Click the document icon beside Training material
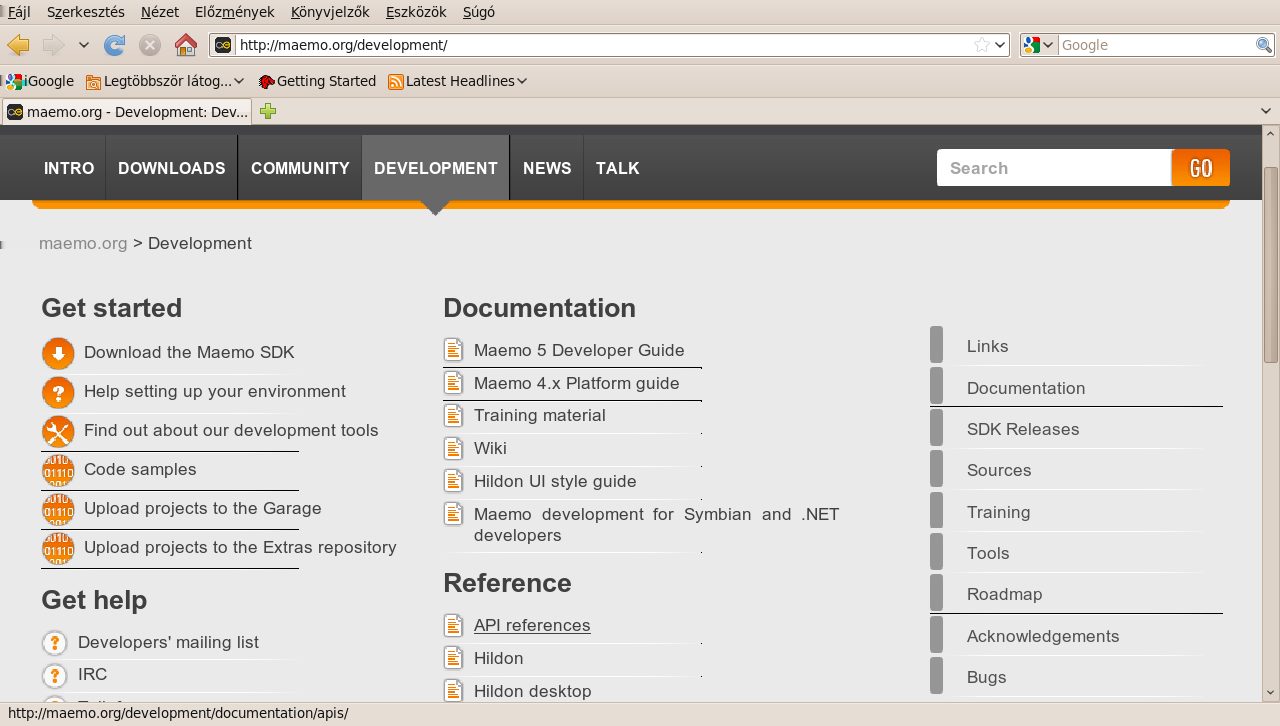Viewport: 1280px width, 726px height. click(x=454, y=415)
